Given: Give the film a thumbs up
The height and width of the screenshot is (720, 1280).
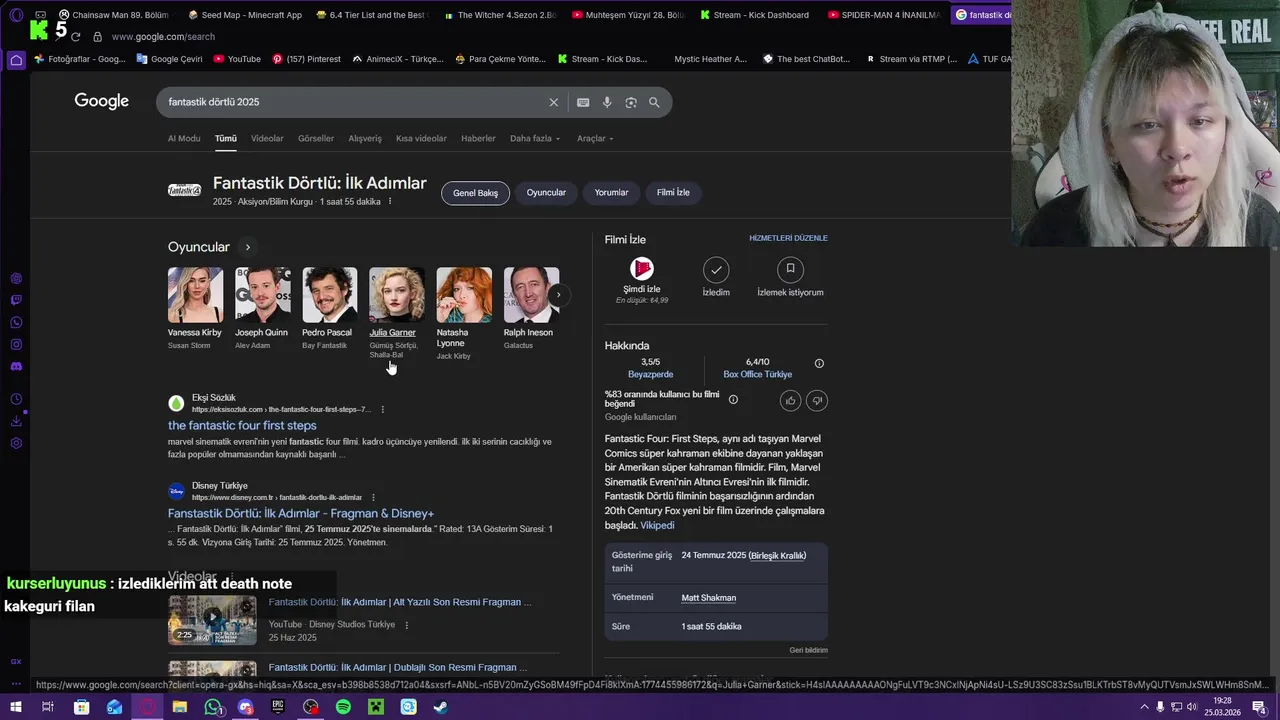Looking at the screenshot, I should tap(790, 400).
